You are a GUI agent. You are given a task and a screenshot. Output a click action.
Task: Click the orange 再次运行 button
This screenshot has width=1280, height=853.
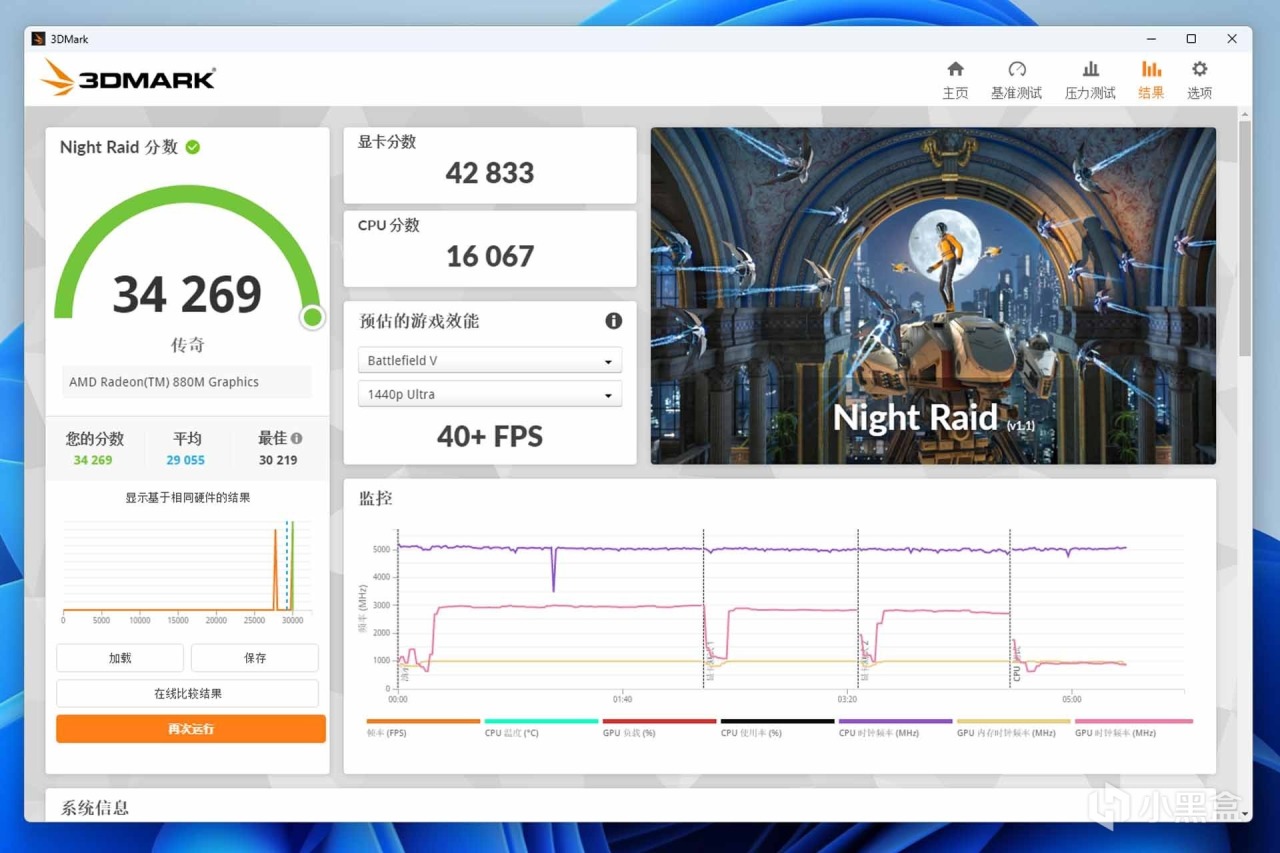191,729
